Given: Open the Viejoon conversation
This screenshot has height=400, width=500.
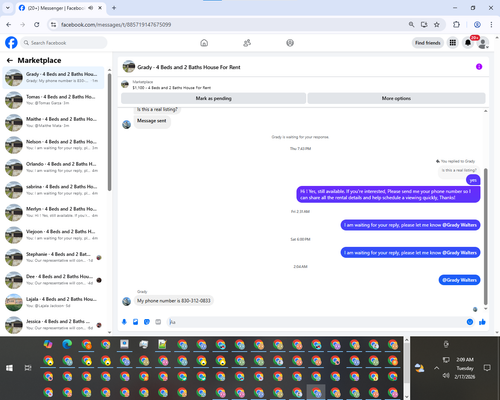Looking at the screenshot, I should coord(53,235).
